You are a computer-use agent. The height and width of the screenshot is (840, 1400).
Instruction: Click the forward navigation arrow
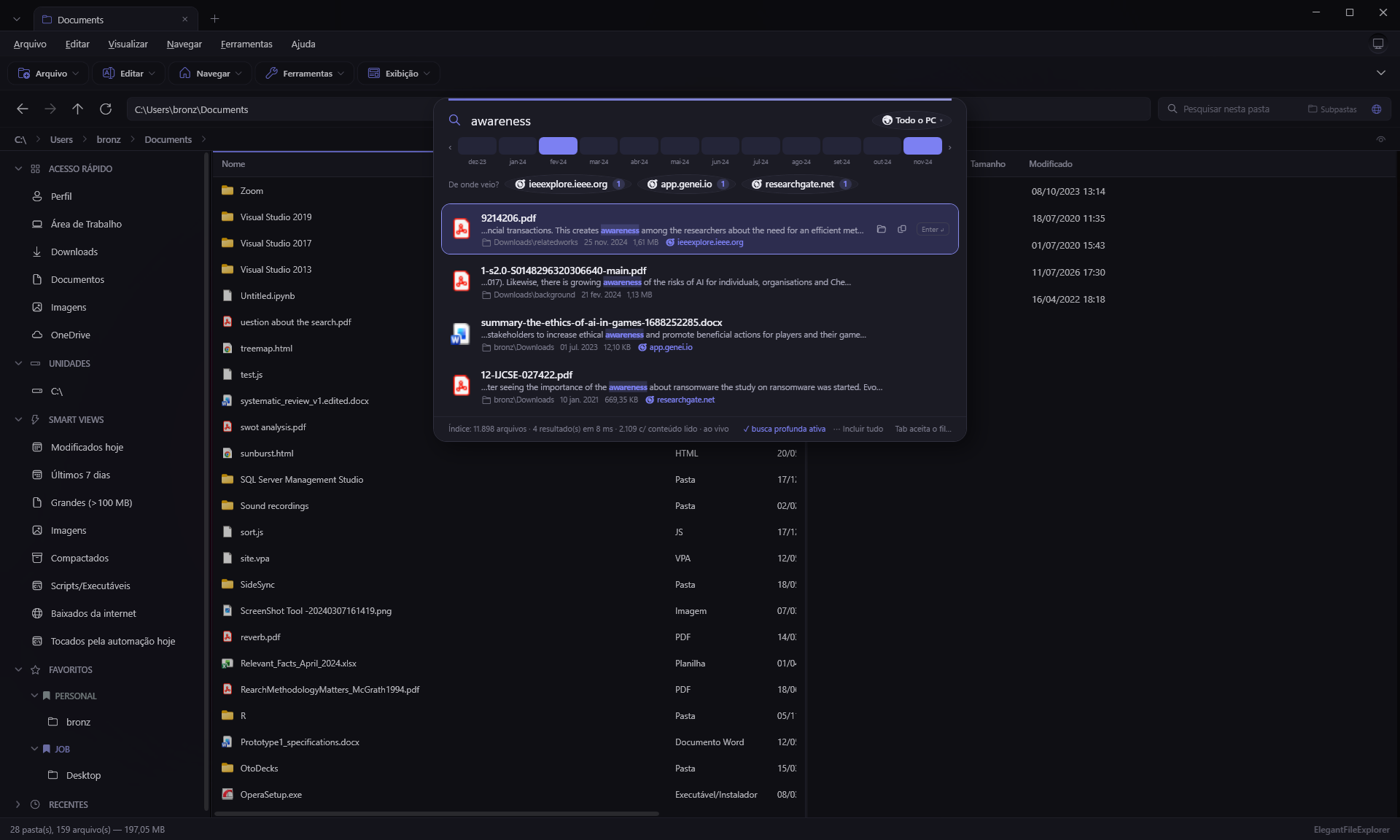pos(50,109)
